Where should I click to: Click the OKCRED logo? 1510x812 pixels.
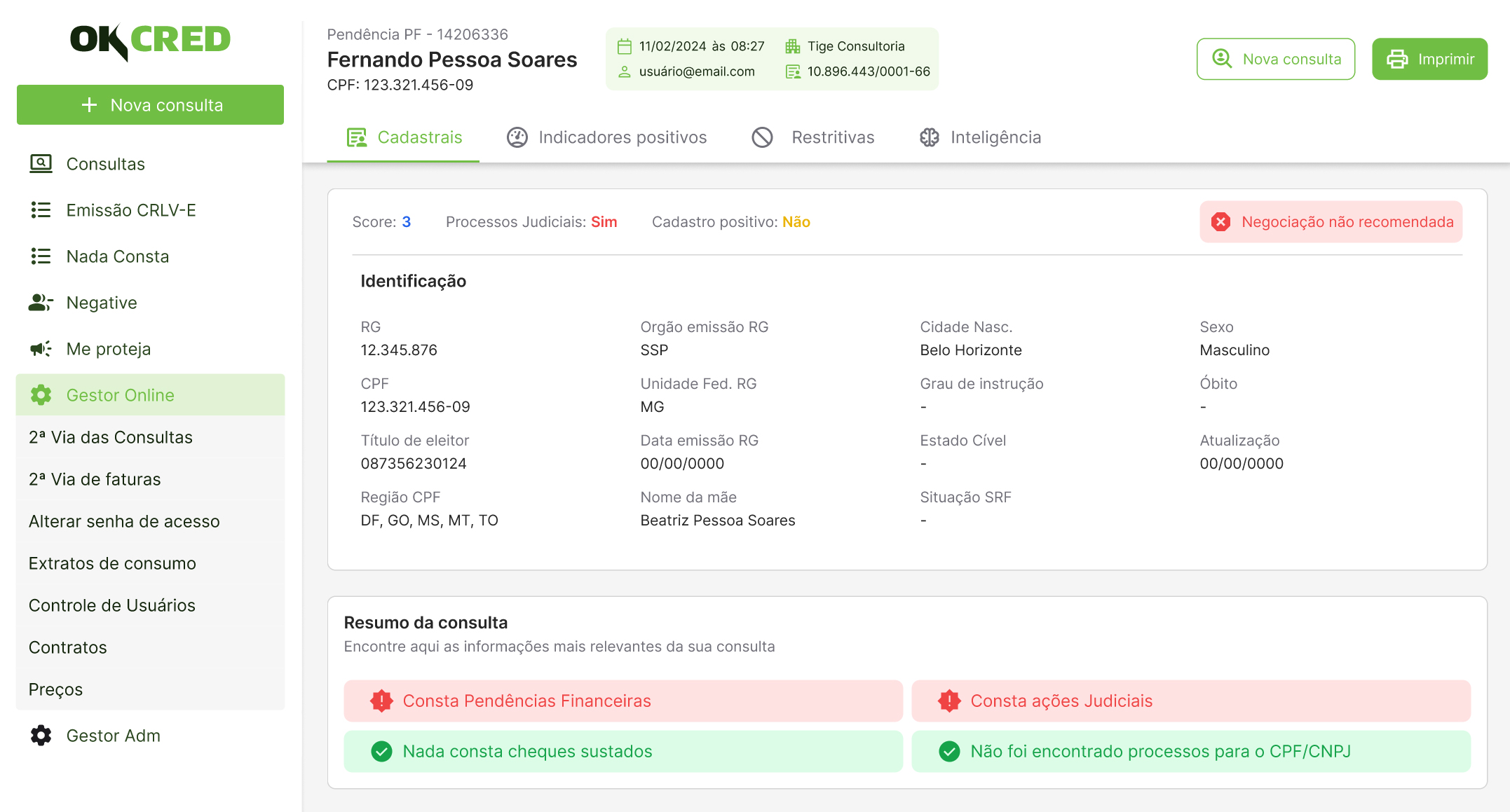tap(150, 41)
